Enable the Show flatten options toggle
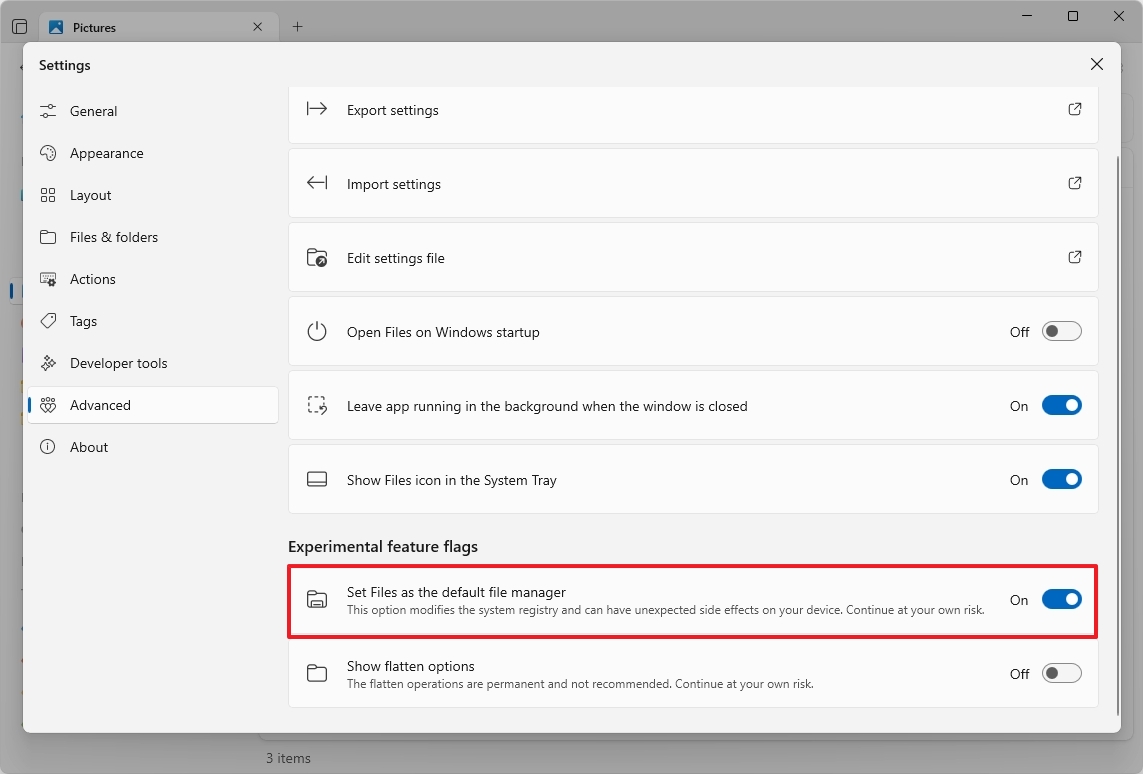Viewport: 1143px width, 774px height. pyautogui.click(x=1061, y=673)
